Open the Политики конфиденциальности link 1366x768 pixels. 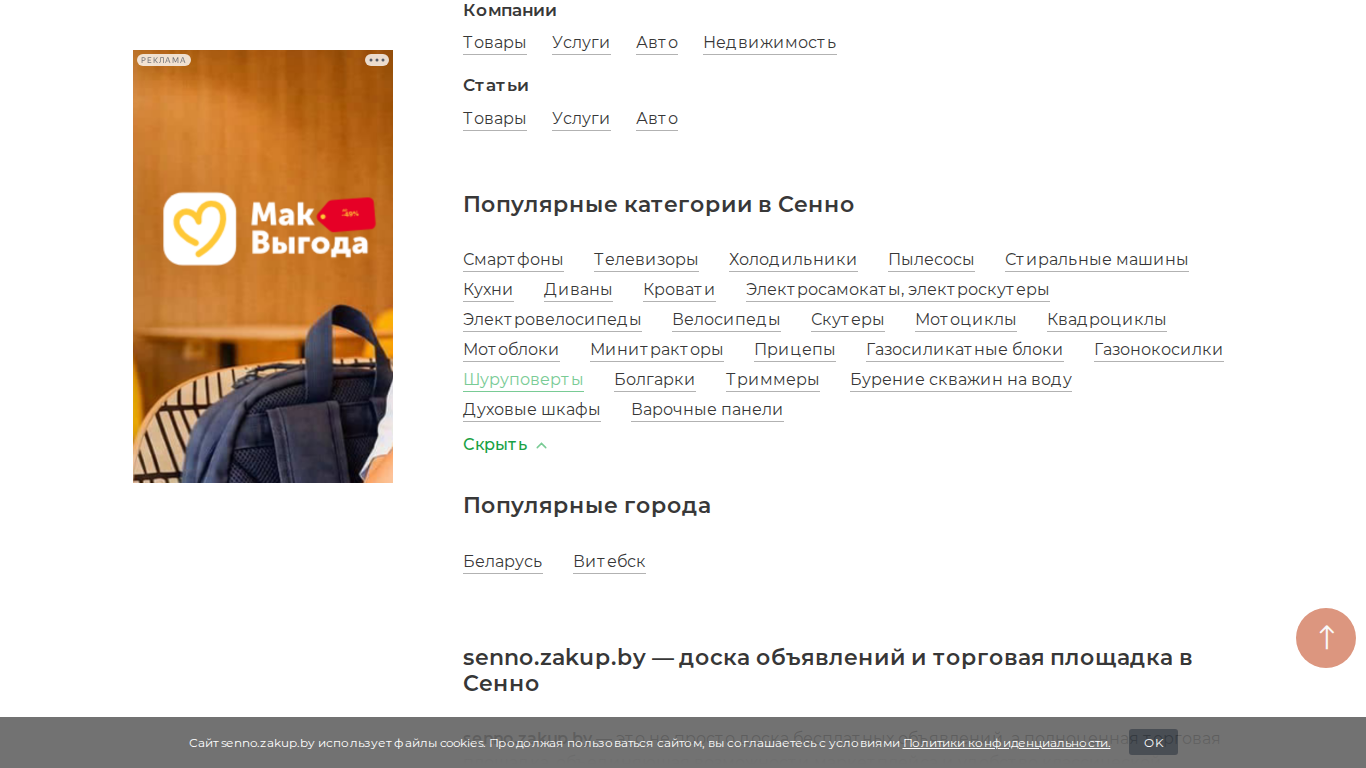[x=1006, y=743]
